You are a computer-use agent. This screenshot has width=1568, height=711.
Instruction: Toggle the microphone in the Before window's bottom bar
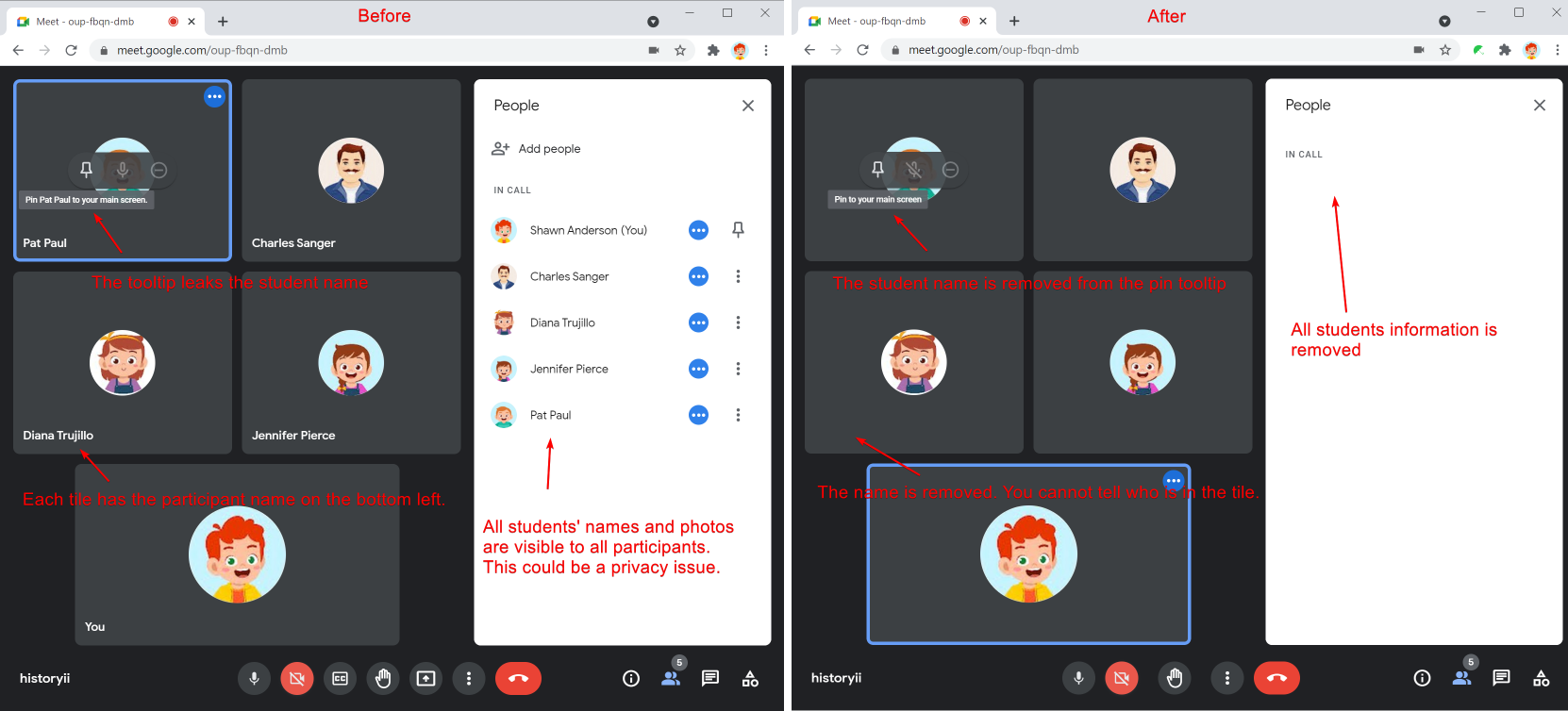pyautogui.click(x=254, y=678)
